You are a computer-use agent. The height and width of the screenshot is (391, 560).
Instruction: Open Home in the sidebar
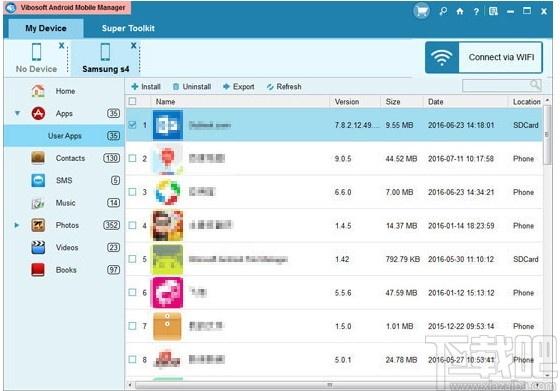pos(64,91)
